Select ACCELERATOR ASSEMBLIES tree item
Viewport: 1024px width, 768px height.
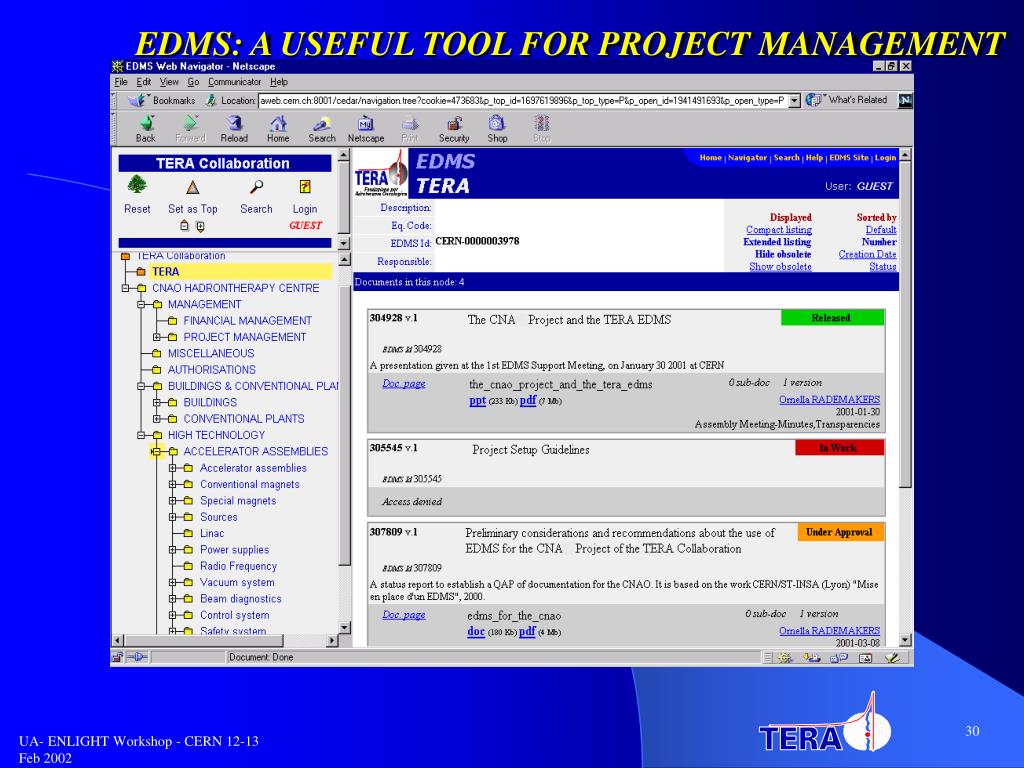point(255,451)
